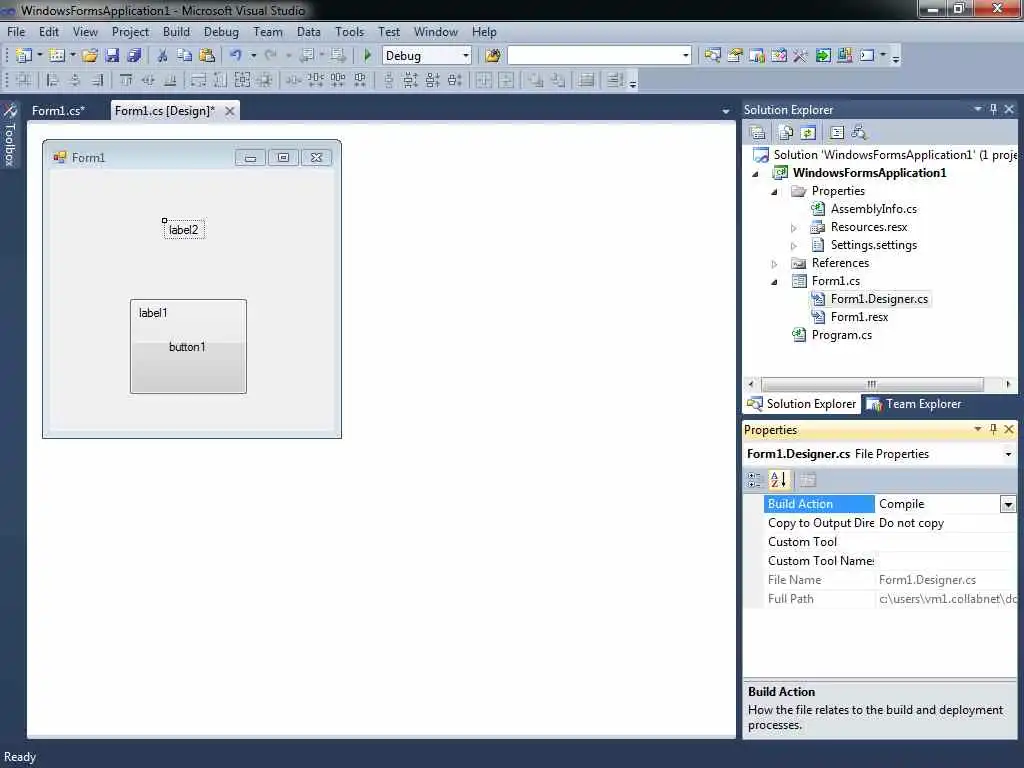
Task: Select Program.cs in Solution Explorer
Action: tap(841, 335)
